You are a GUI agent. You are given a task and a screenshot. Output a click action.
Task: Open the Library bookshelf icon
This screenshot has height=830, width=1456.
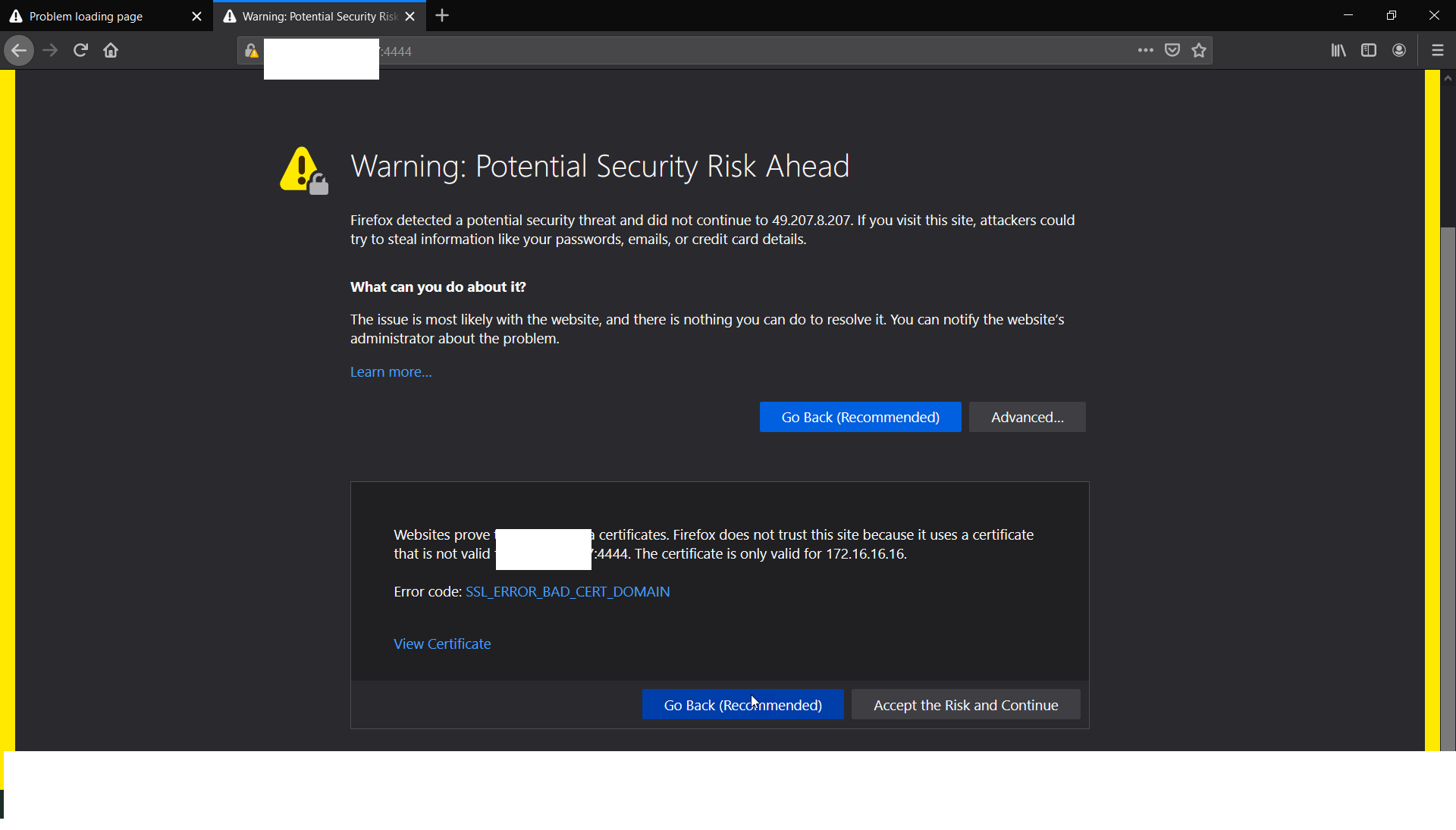pyautogui.click(x=1338, y=51)
